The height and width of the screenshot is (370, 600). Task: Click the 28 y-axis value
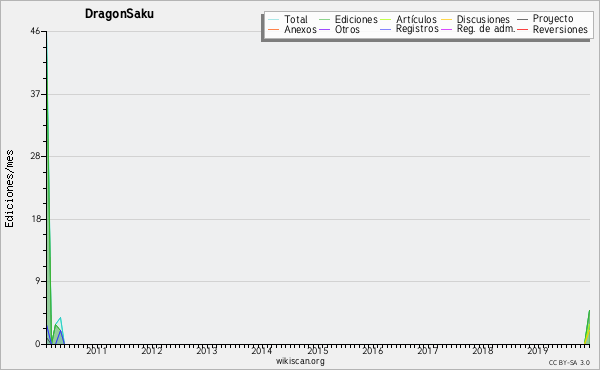tap(35, 156)
